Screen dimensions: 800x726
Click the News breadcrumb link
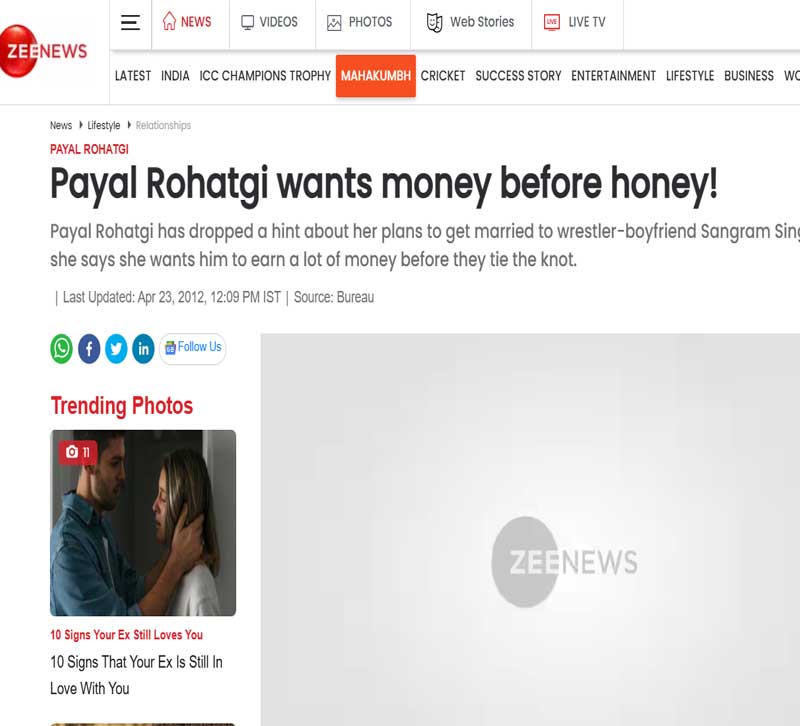pyautogui.click(x=61, y=126)
